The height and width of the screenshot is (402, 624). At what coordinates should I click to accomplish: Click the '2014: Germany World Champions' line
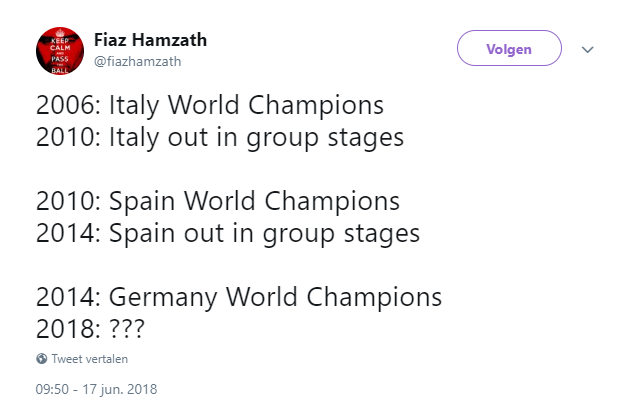tap(239, 297)
